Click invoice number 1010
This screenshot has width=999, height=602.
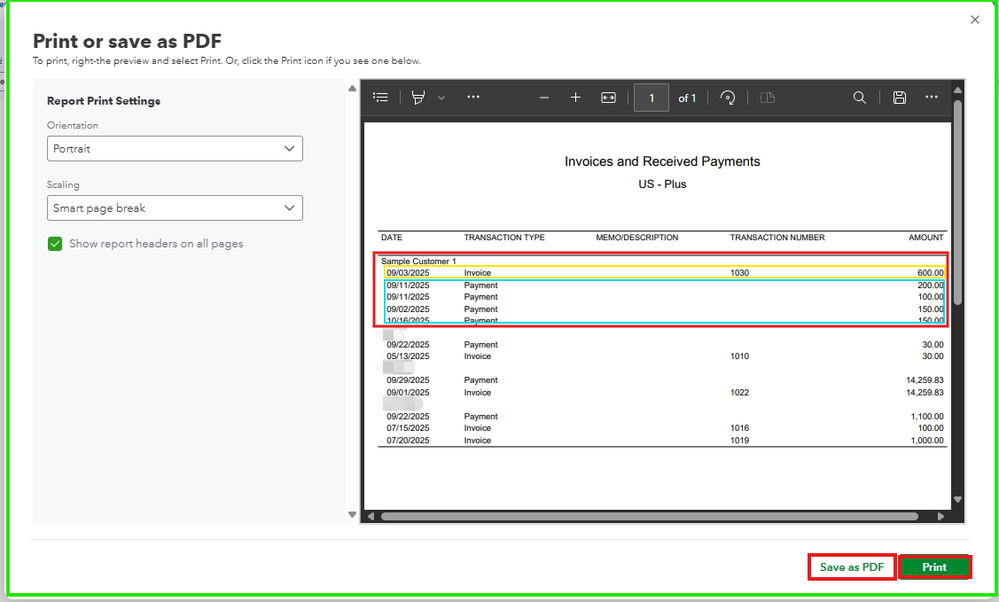pos(739,356)
